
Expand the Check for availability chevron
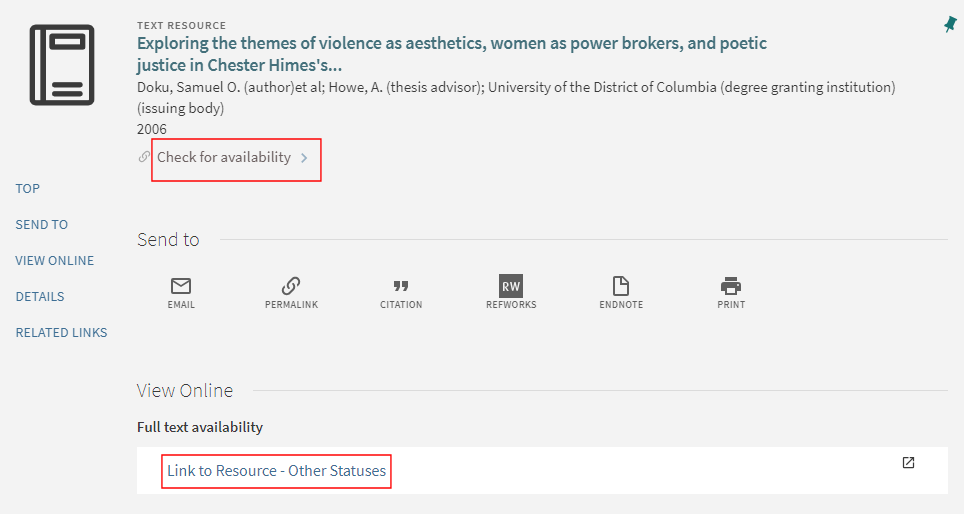[304, 158]
